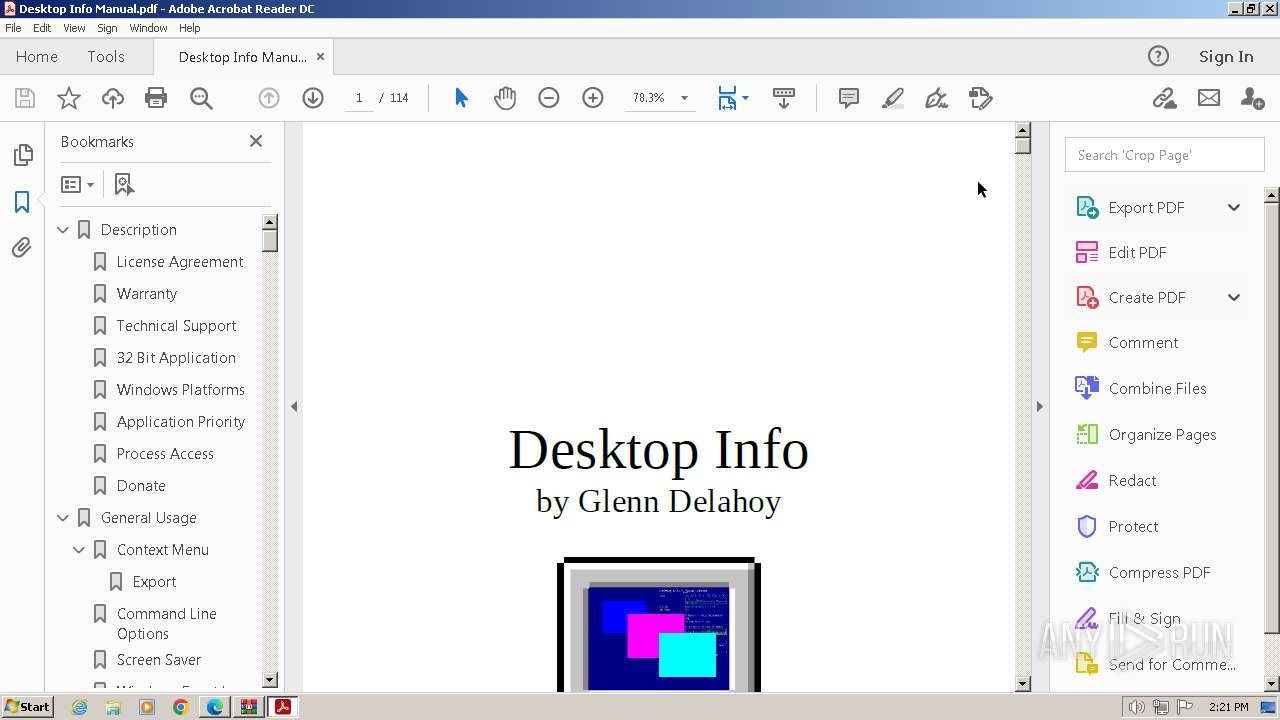Switch to the Home tab
1280x720 pixels.
click(37, 56)
